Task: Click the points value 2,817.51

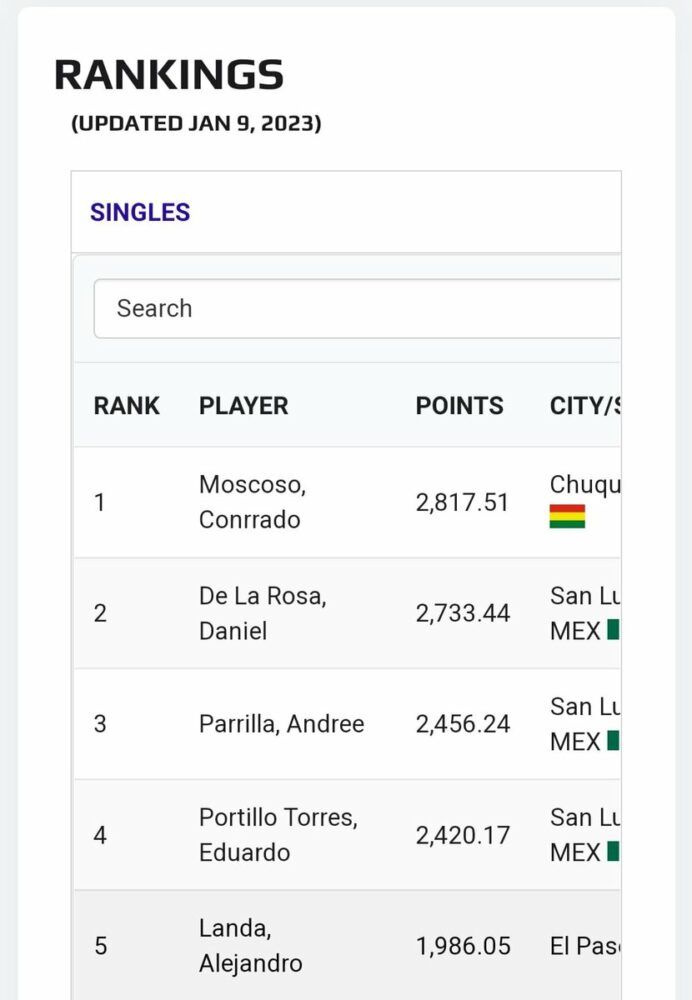Action: pos(462,502)
